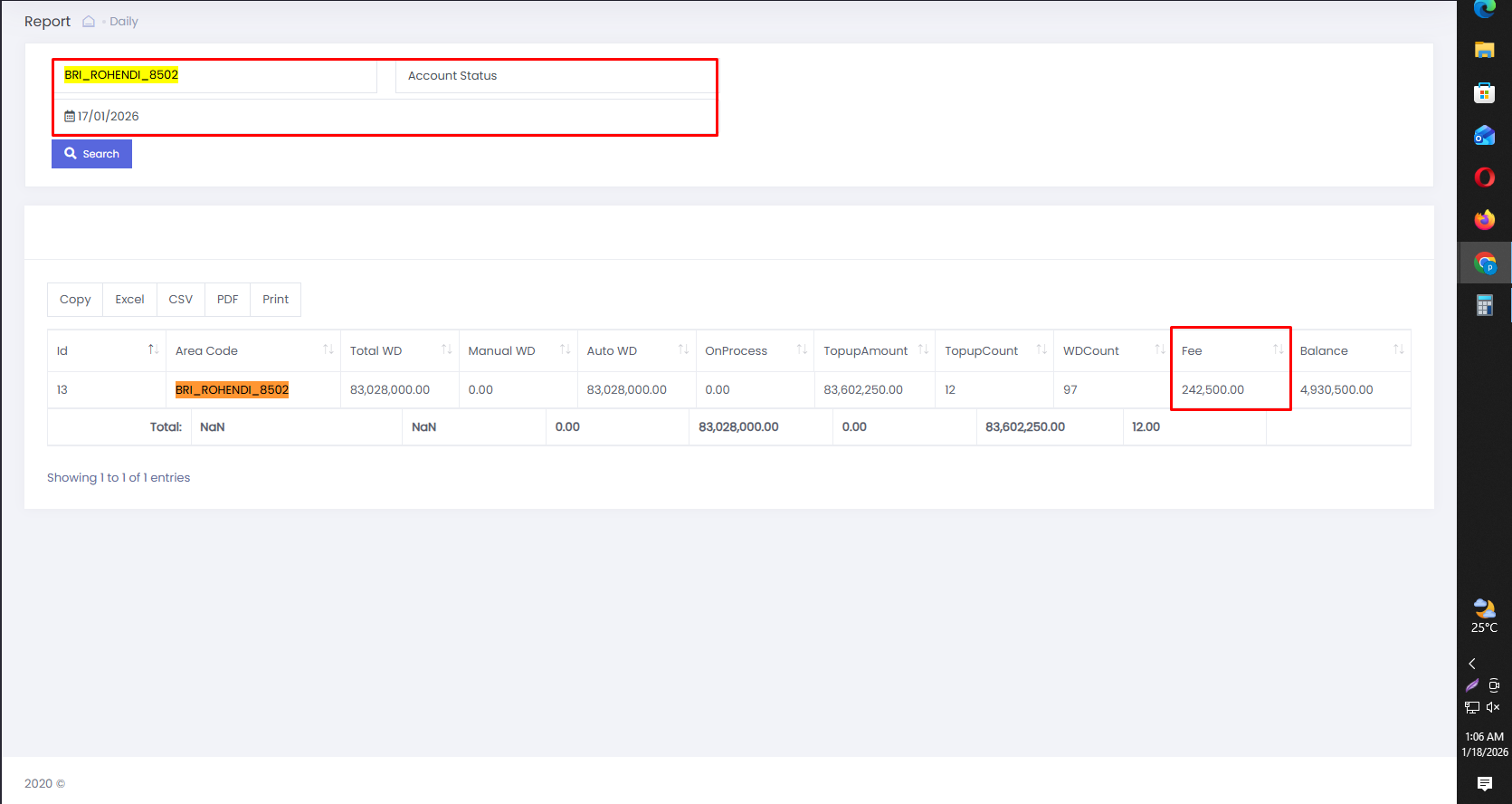Open Microsoft Edge from taskbar

click(1484, 9)
